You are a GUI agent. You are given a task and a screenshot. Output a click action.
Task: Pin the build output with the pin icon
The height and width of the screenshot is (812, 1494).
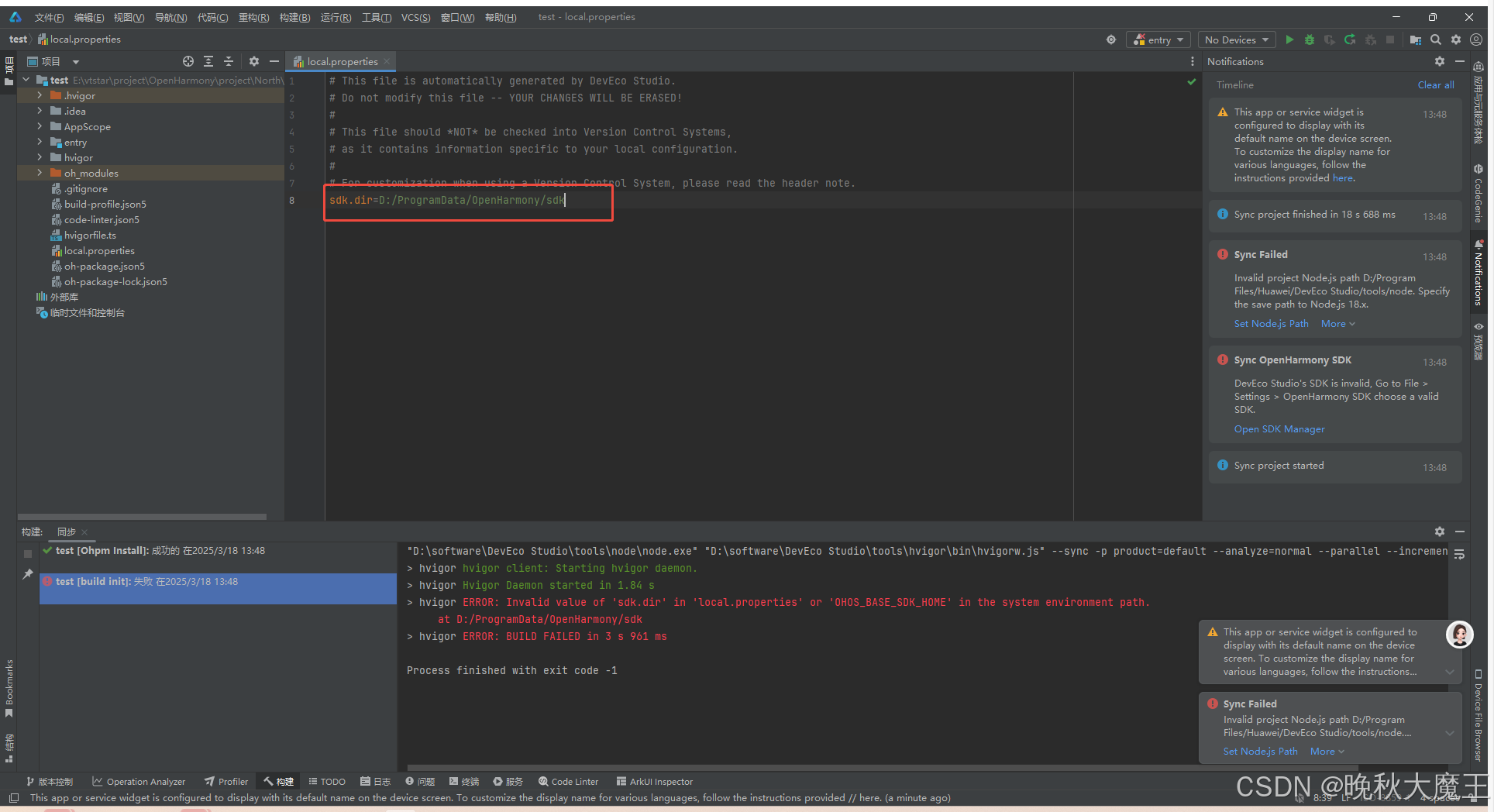28,574
